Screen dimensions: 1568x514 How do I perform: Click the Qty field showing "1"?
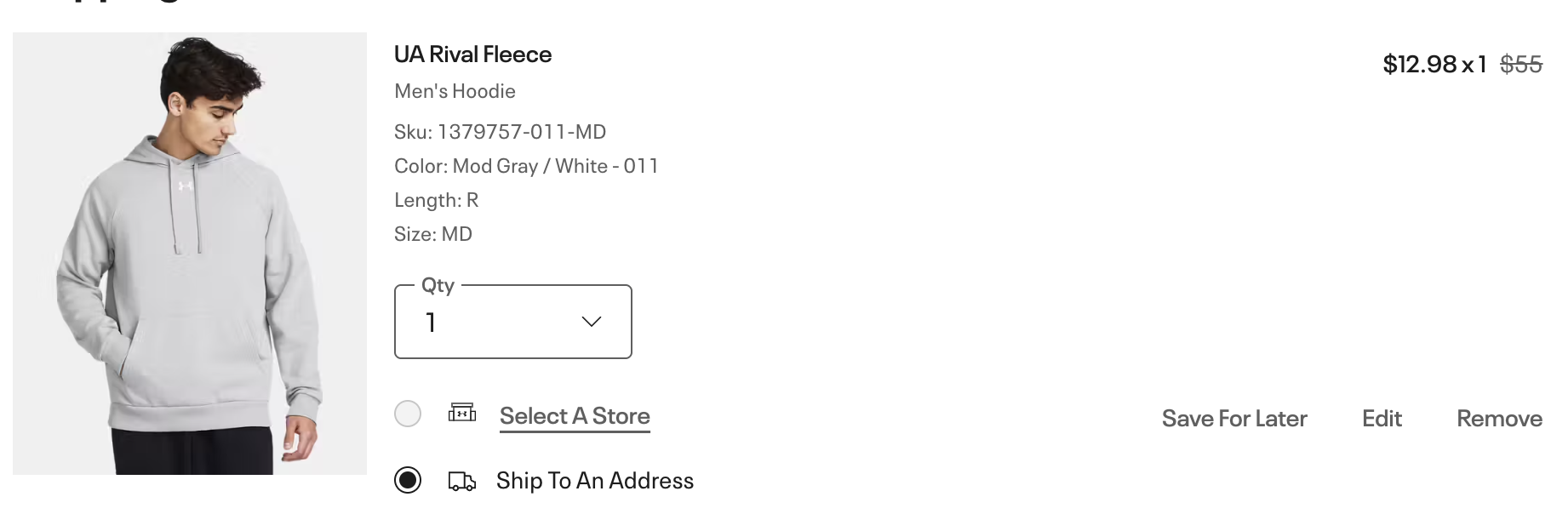[431, 322]
